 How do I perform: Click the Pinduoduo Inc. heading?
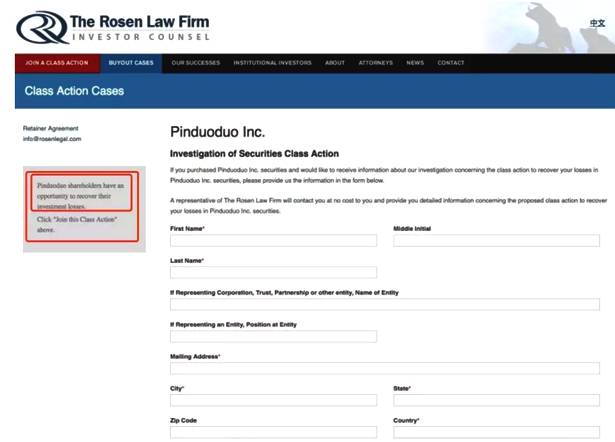pyautogui.click(x=218, y=132)
